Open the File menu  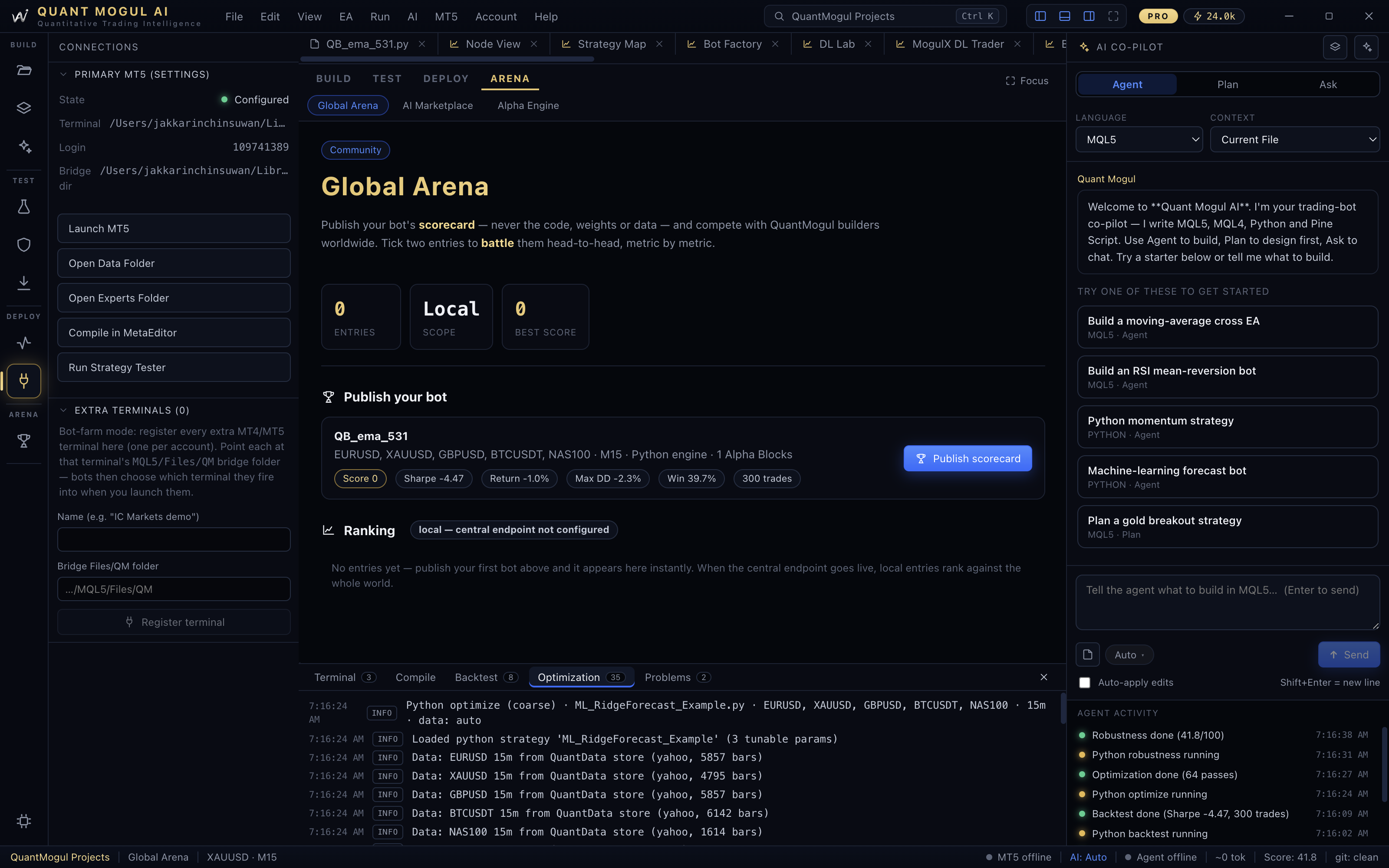click(x=234, y=16)
